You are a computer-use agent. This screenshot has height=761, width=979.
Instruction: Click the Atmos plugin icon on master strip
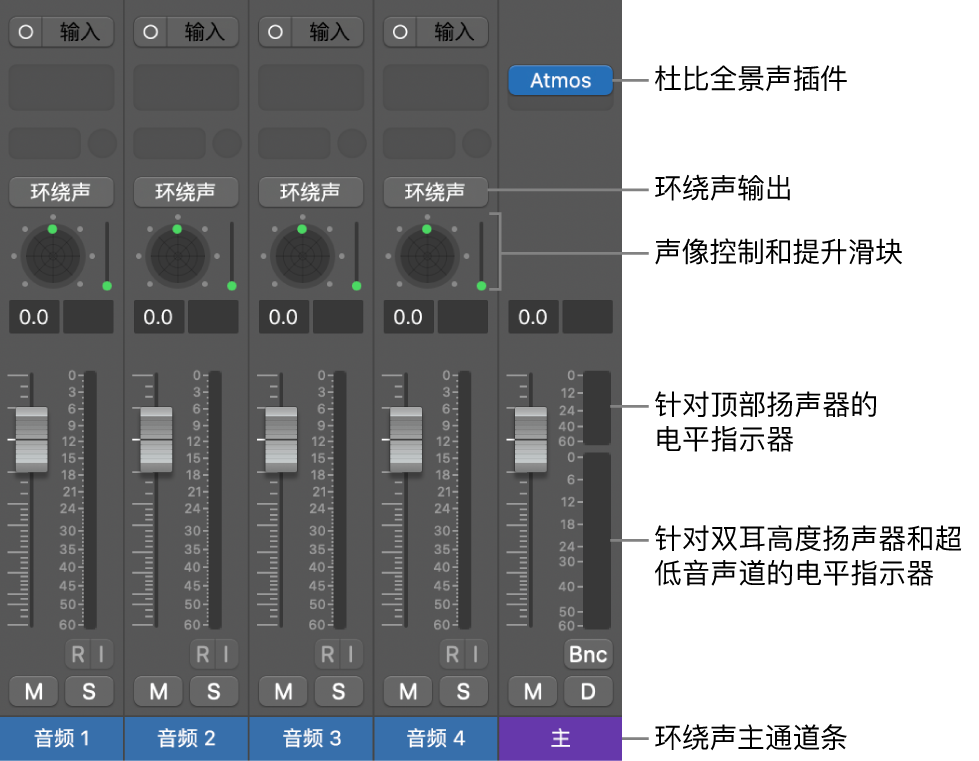coord(560,81)
